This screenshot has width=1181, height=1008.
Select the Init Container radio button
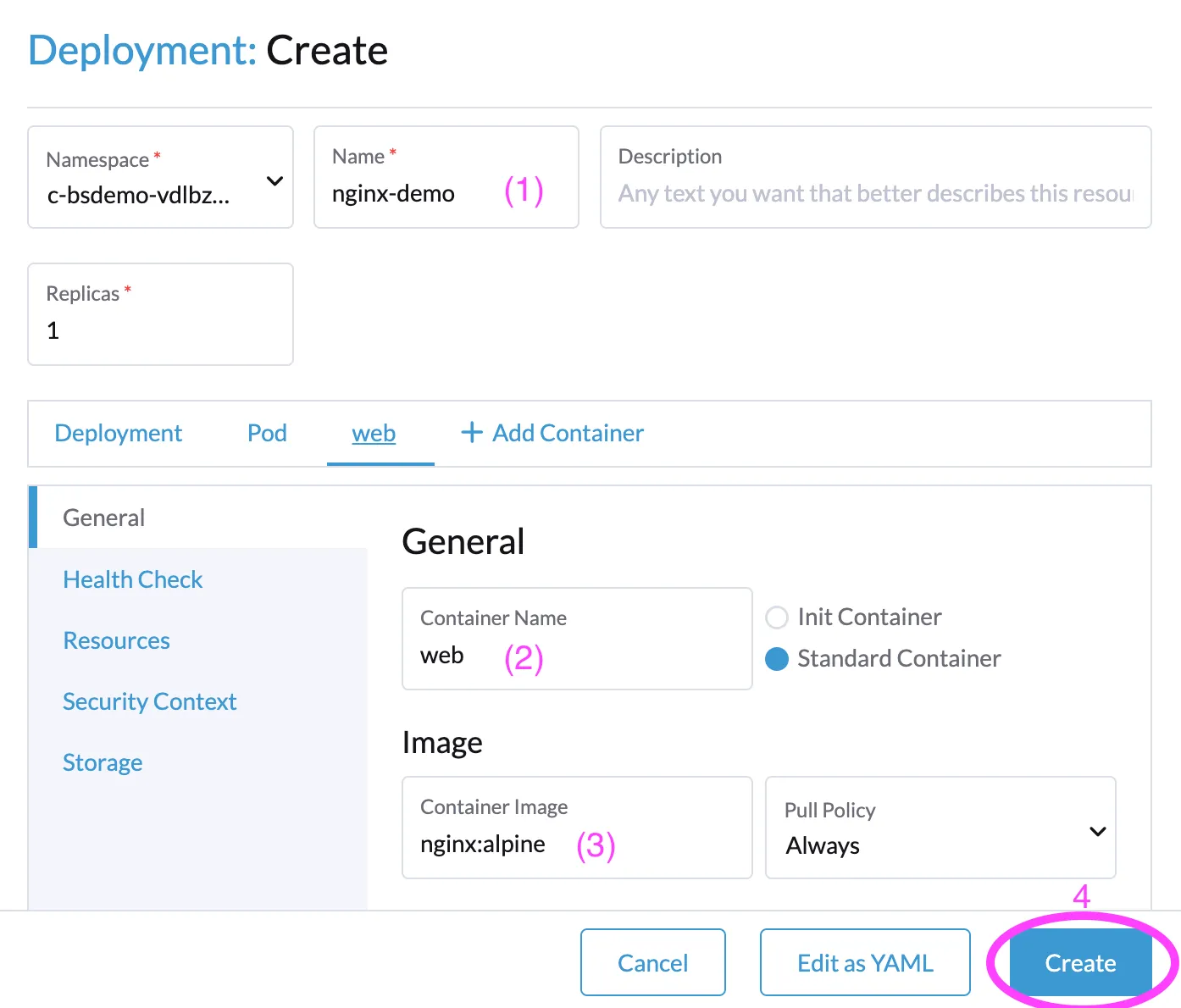click(x=777, y=618)
